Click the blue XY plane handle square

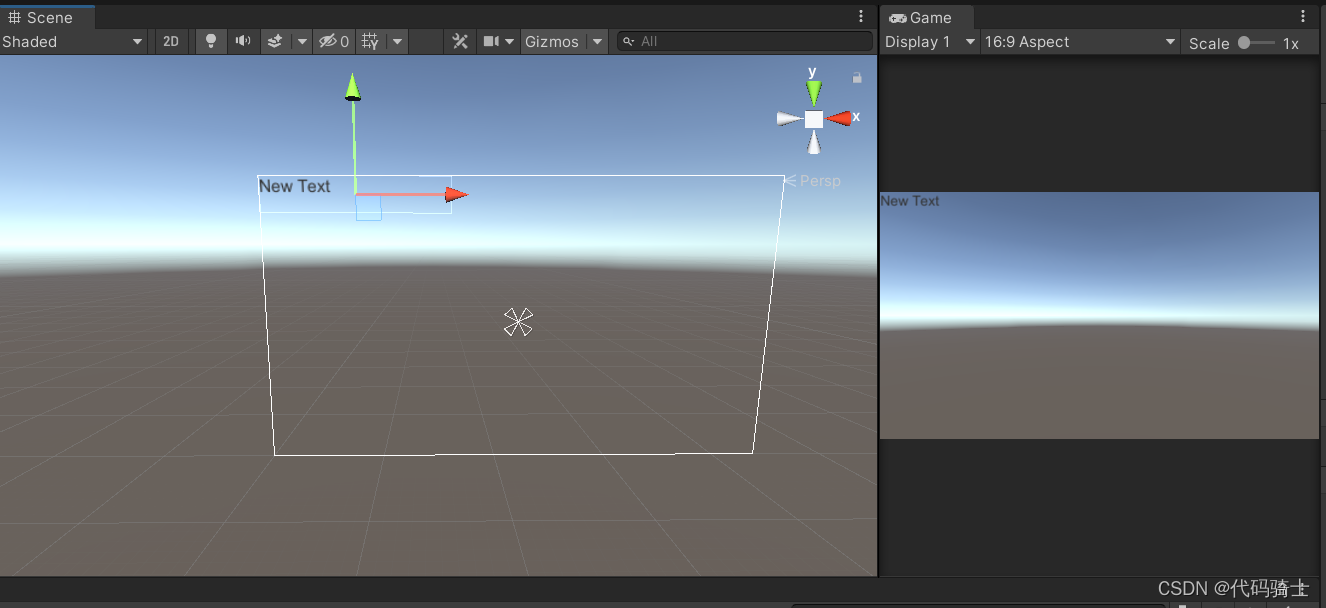pos(368,208)
